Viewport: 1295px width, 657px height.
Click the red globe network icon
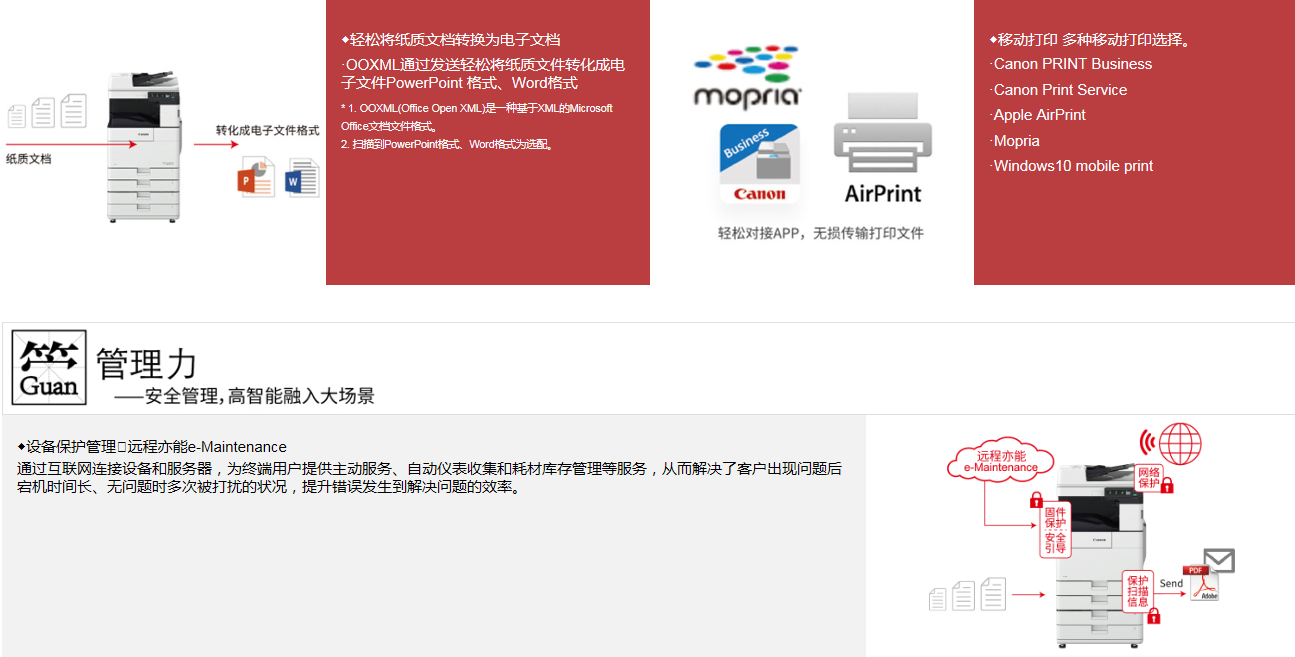coord(1180,443)
